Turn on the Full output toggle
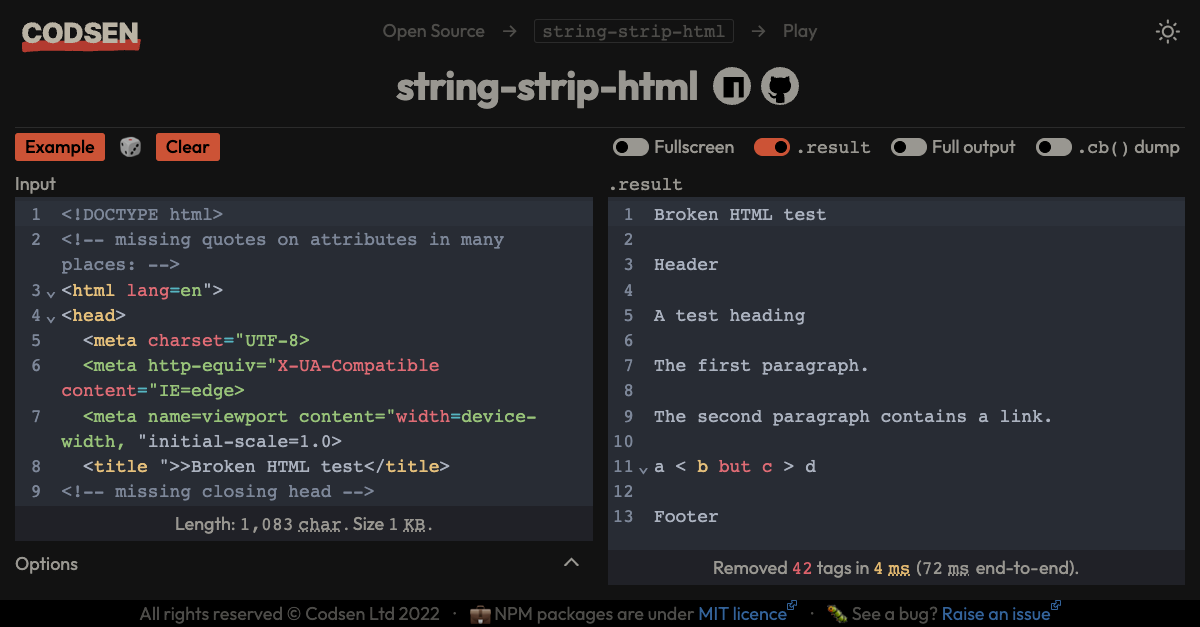Viewport: 1200px width, 627px height. pos(908,147)
